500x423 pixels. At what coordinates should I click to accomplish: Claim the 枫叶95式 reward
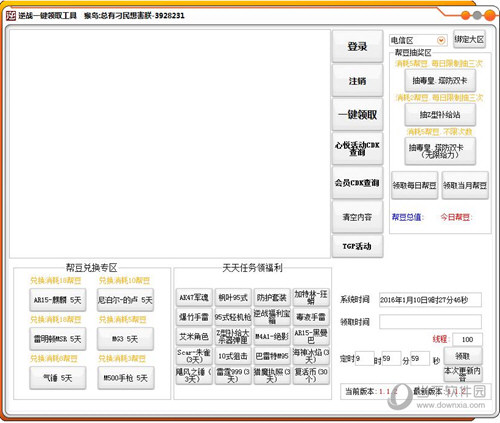click(x=233, y=297)
